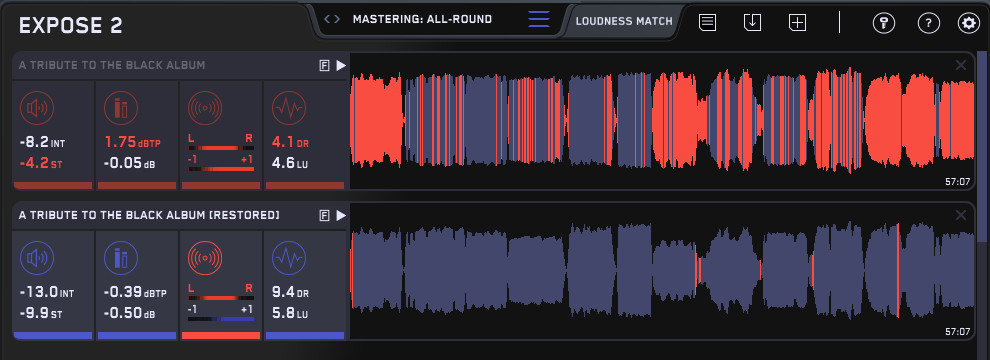Screen dimensions: 990x360
Task: Select -9.9 ST value
Action: (x=41, y=314)
